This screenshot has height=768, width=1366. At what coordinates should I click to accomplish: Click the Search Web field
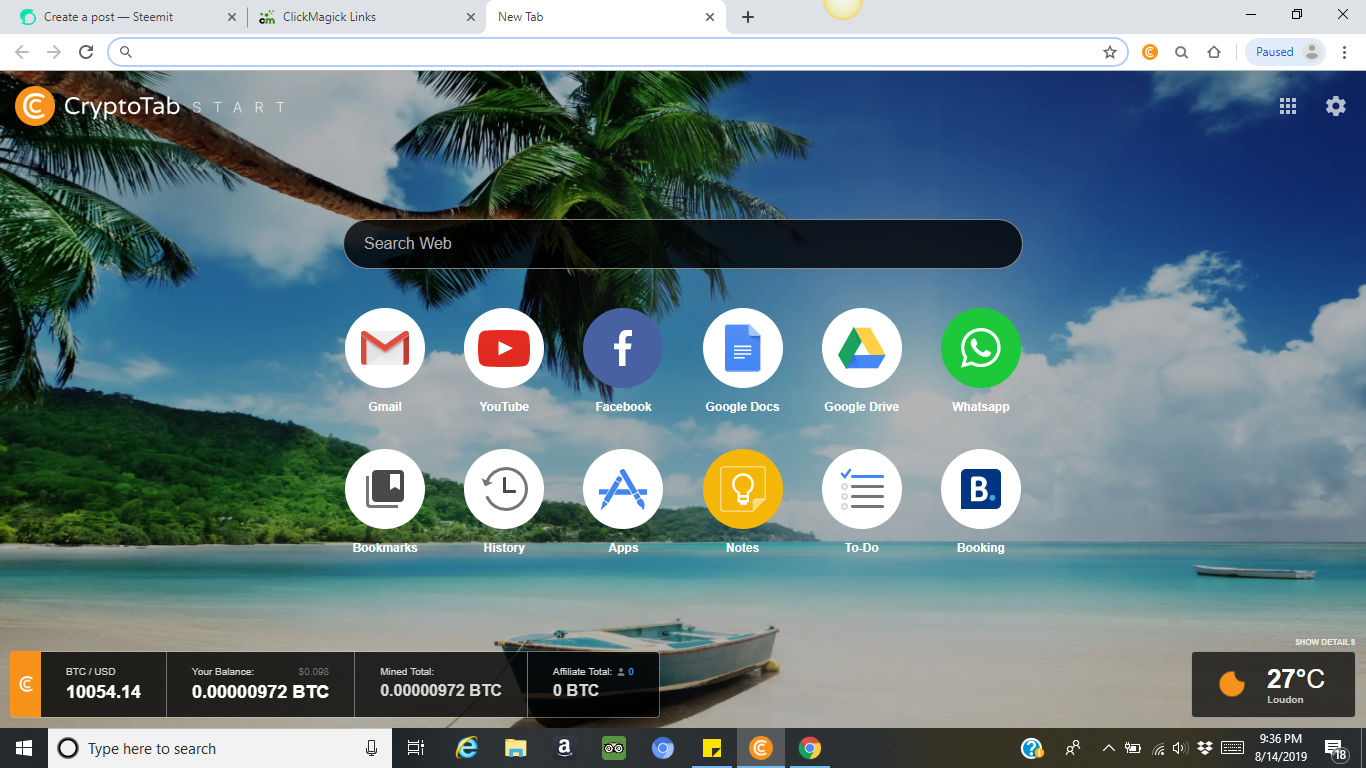click(683, 244)
